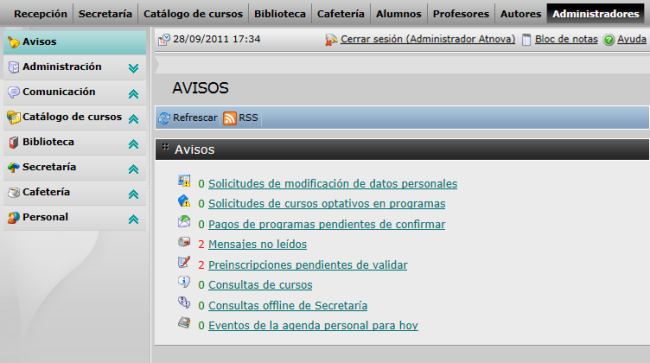Collapse the Administración section chevron

133,68
